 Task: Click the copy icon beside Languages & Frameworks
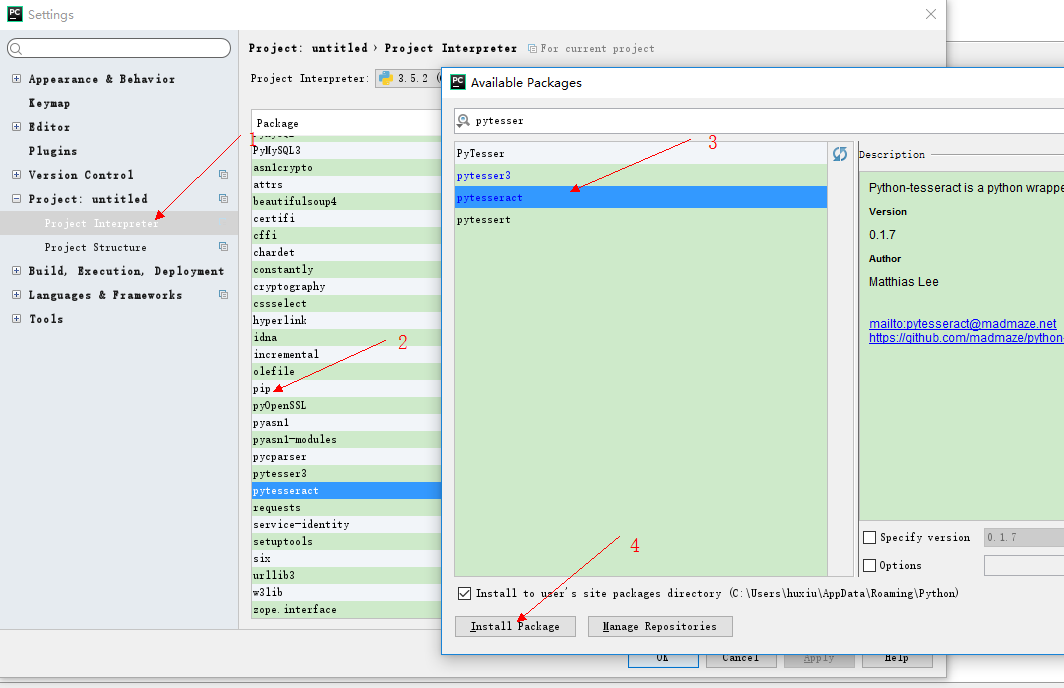pyautogui.click(x=223, y=294)
